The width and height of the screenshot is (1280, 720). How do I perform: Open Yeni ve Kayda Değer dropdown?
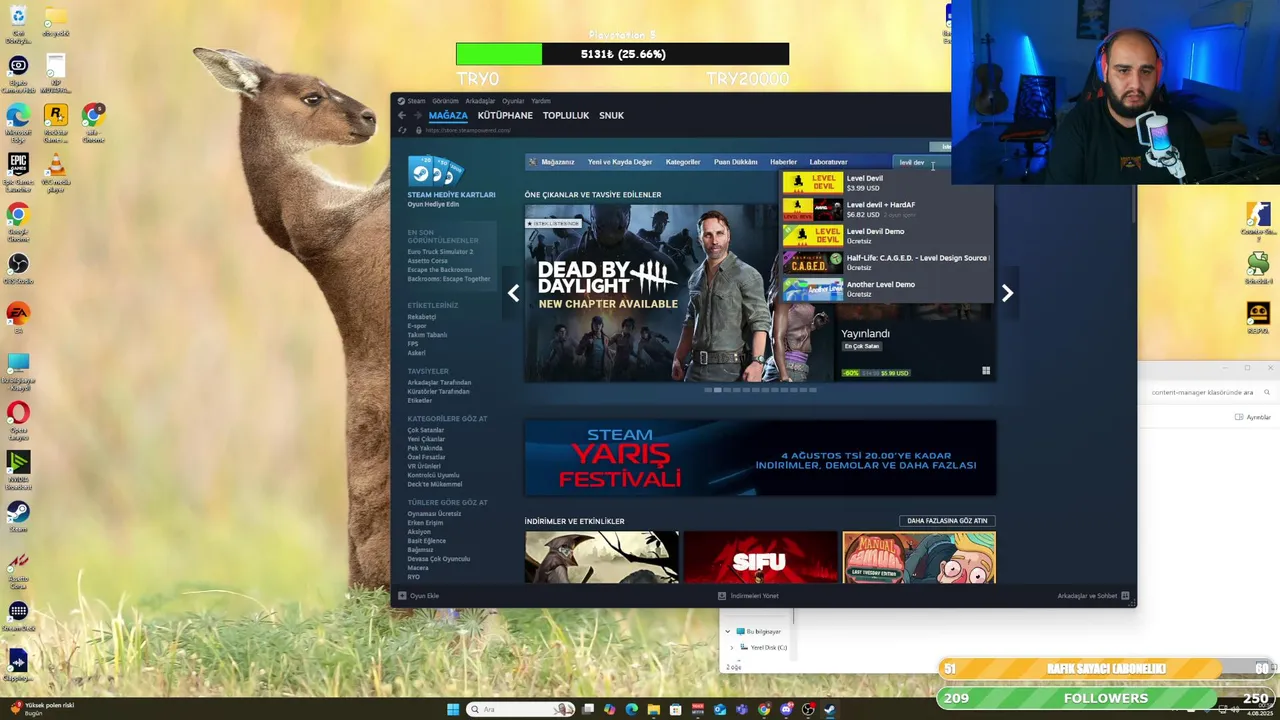coord(620,162)
